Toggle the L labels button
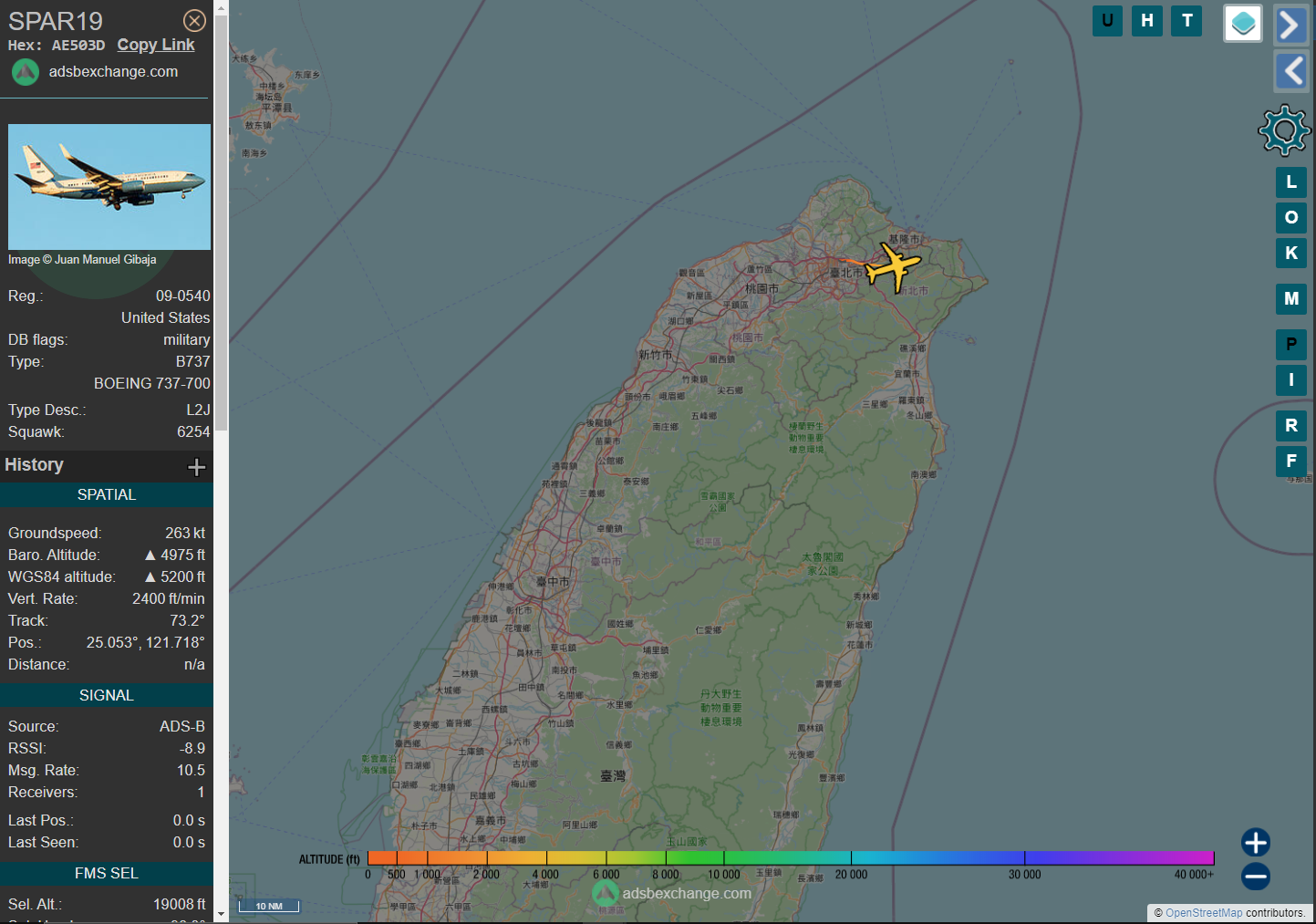1316x924 pixels. point(1290,182)
